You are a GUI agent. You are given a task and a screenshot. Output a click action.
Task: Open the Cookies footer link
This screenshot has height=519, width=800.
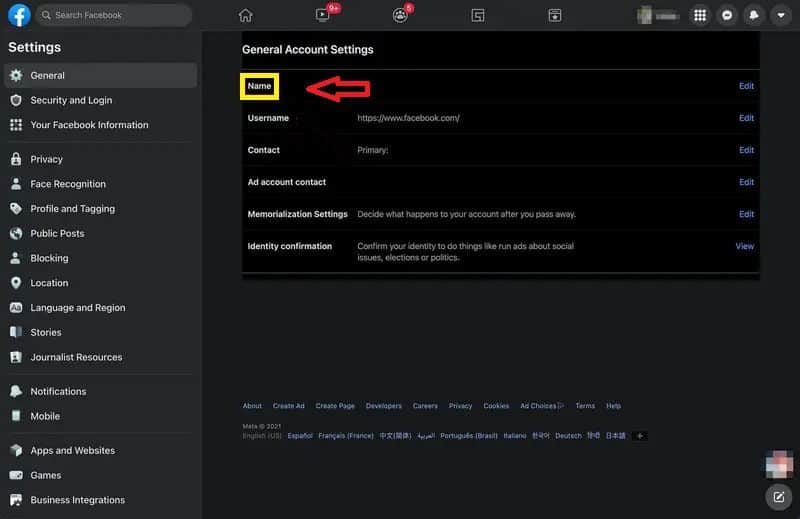496,406
